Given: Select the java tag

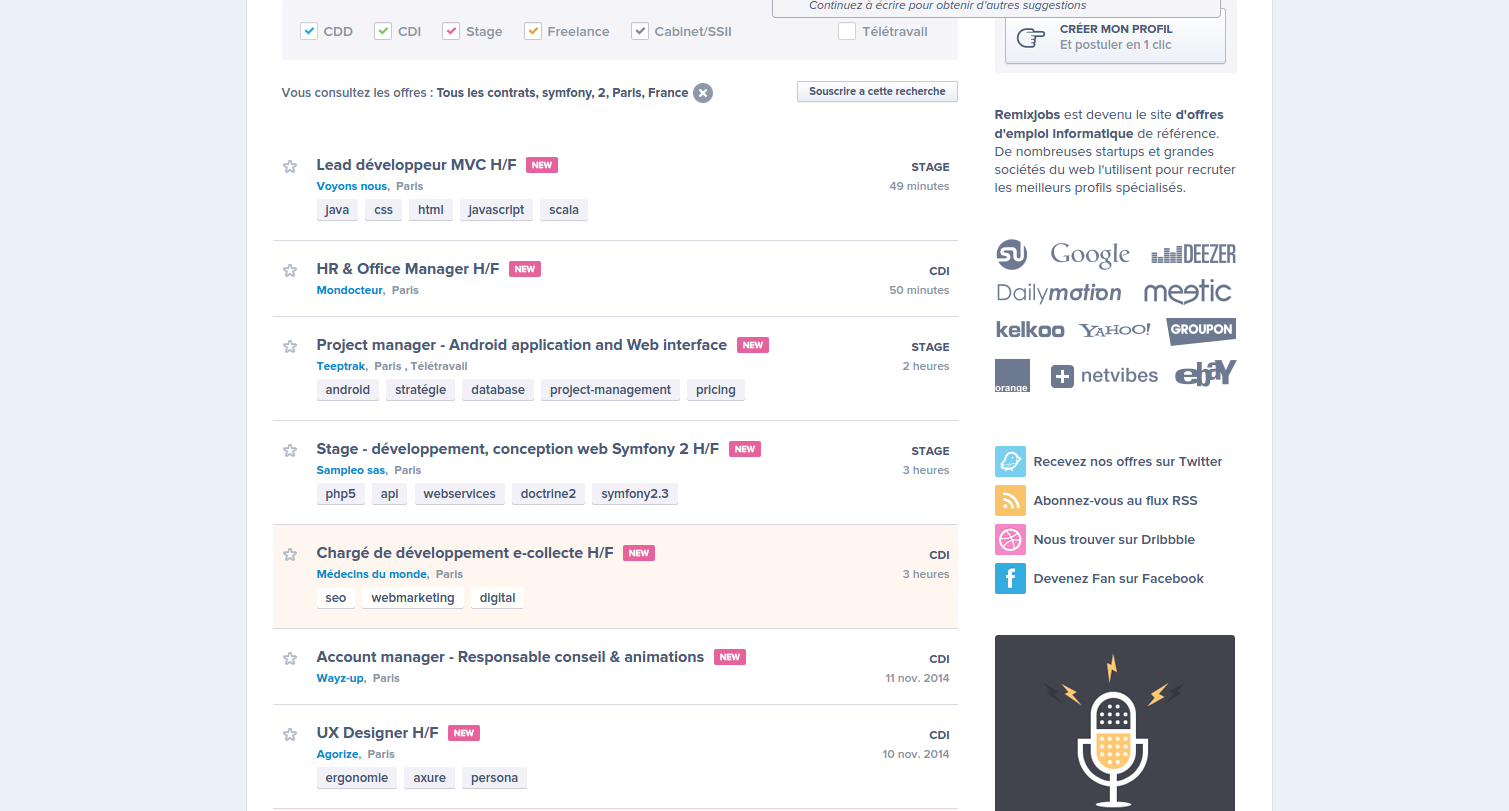Looking at the screenshot, I should pos(337,210).
